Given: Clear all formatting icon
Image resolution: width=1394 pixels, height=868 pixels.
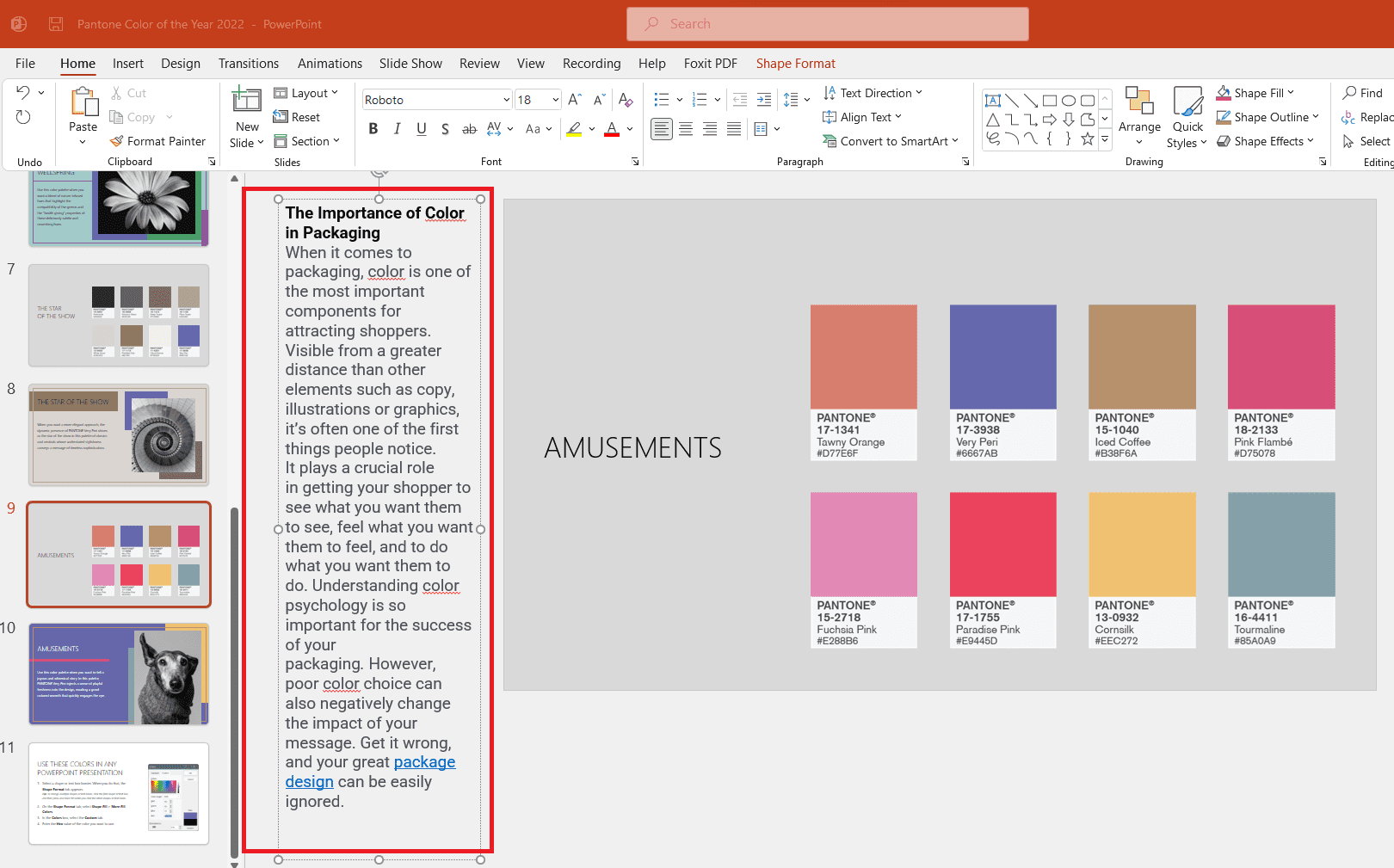Looking at the screenshot, I should [x=626, y=100].
